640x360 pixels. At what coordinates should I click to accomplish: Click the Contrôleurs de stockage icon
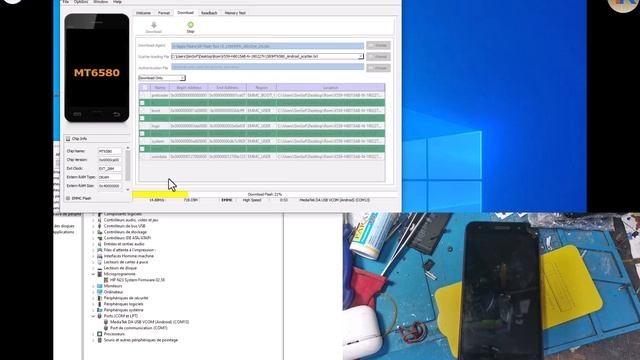pyautogui.click(x=99, y=232)
